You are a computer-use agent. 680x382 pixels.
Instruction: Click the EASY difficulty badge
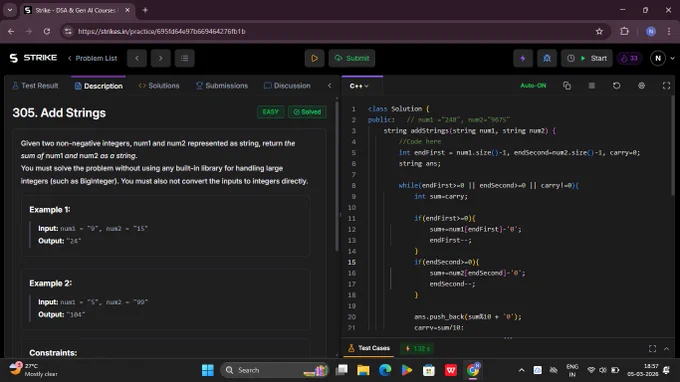tap(271, 112)
